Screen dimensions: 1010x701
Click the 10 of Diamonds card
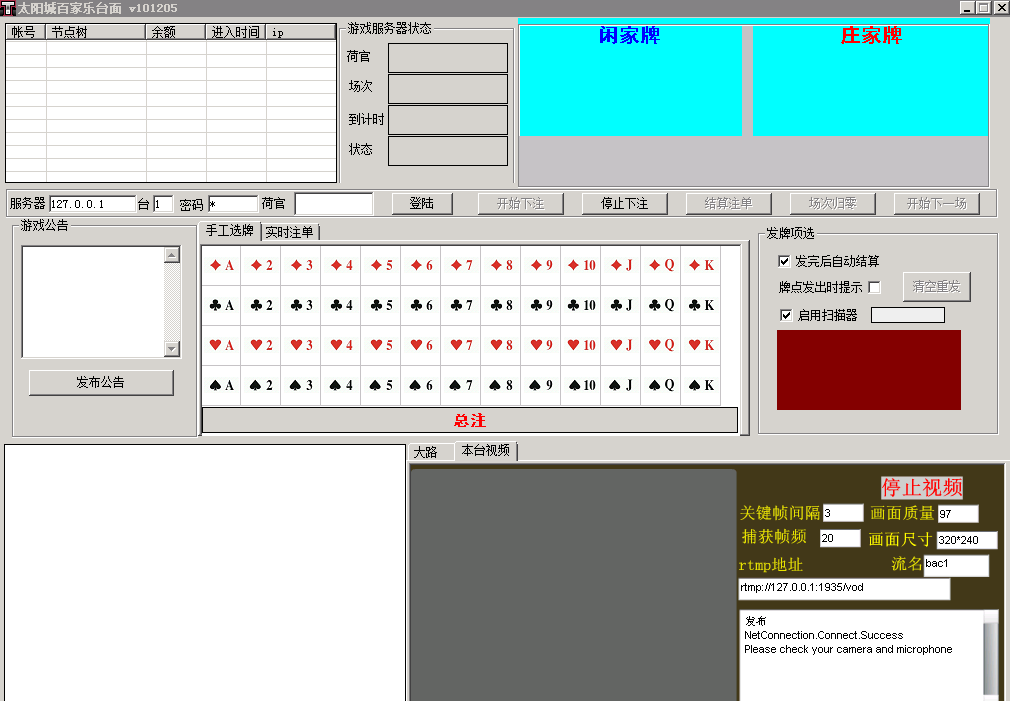point(581,265)
